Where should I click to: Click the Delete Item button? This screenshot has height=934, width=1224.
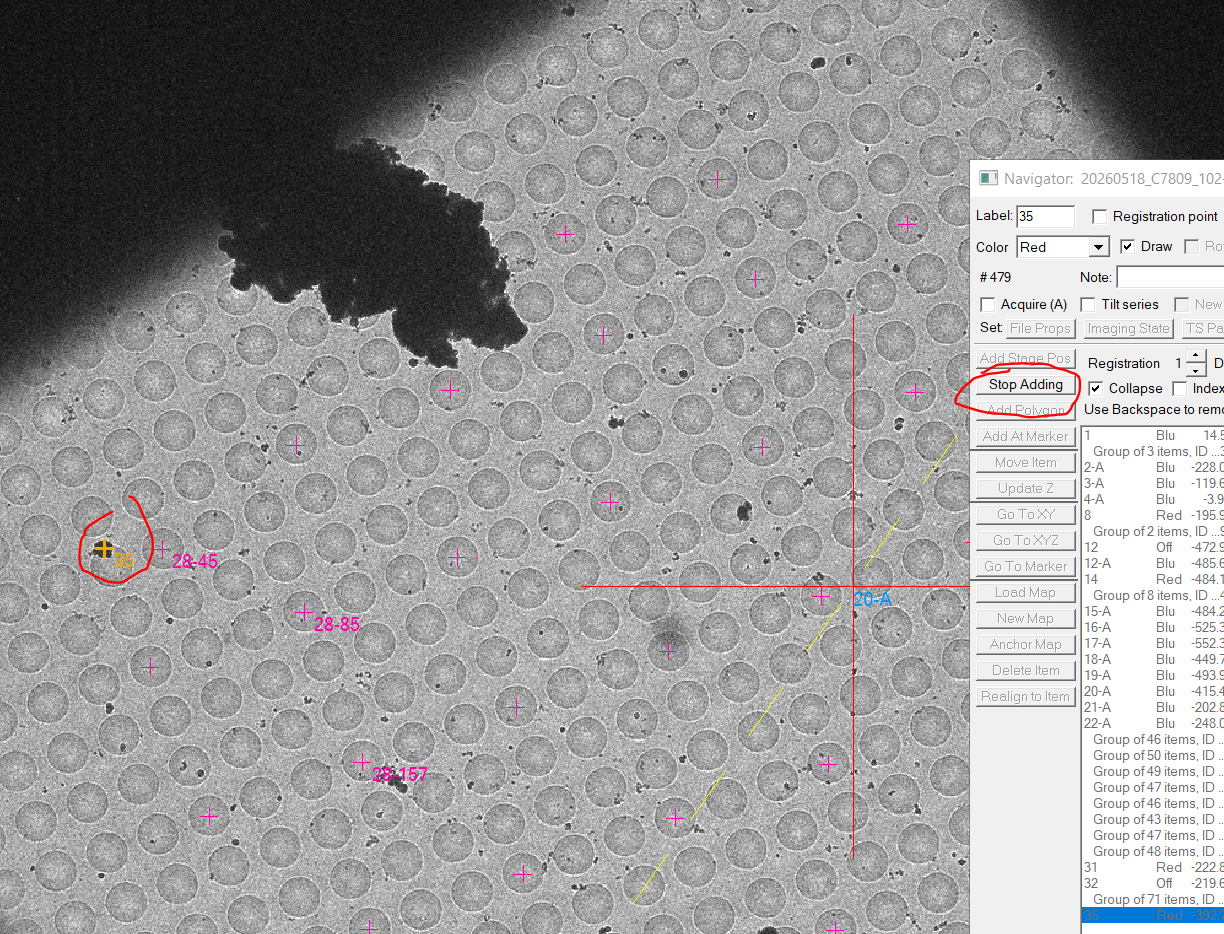[1025, 670]
